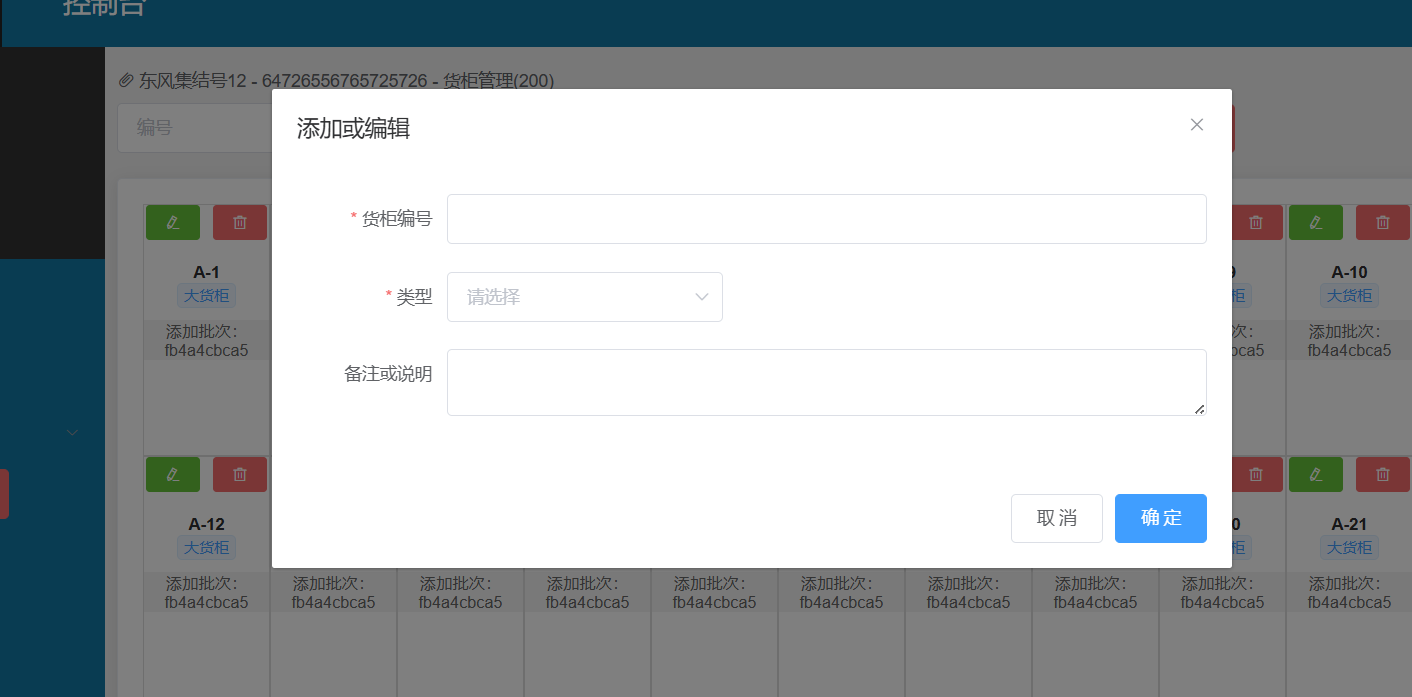Edit the A-12 cabinet card
The image size is (1412, 697).
click(173, 474)
